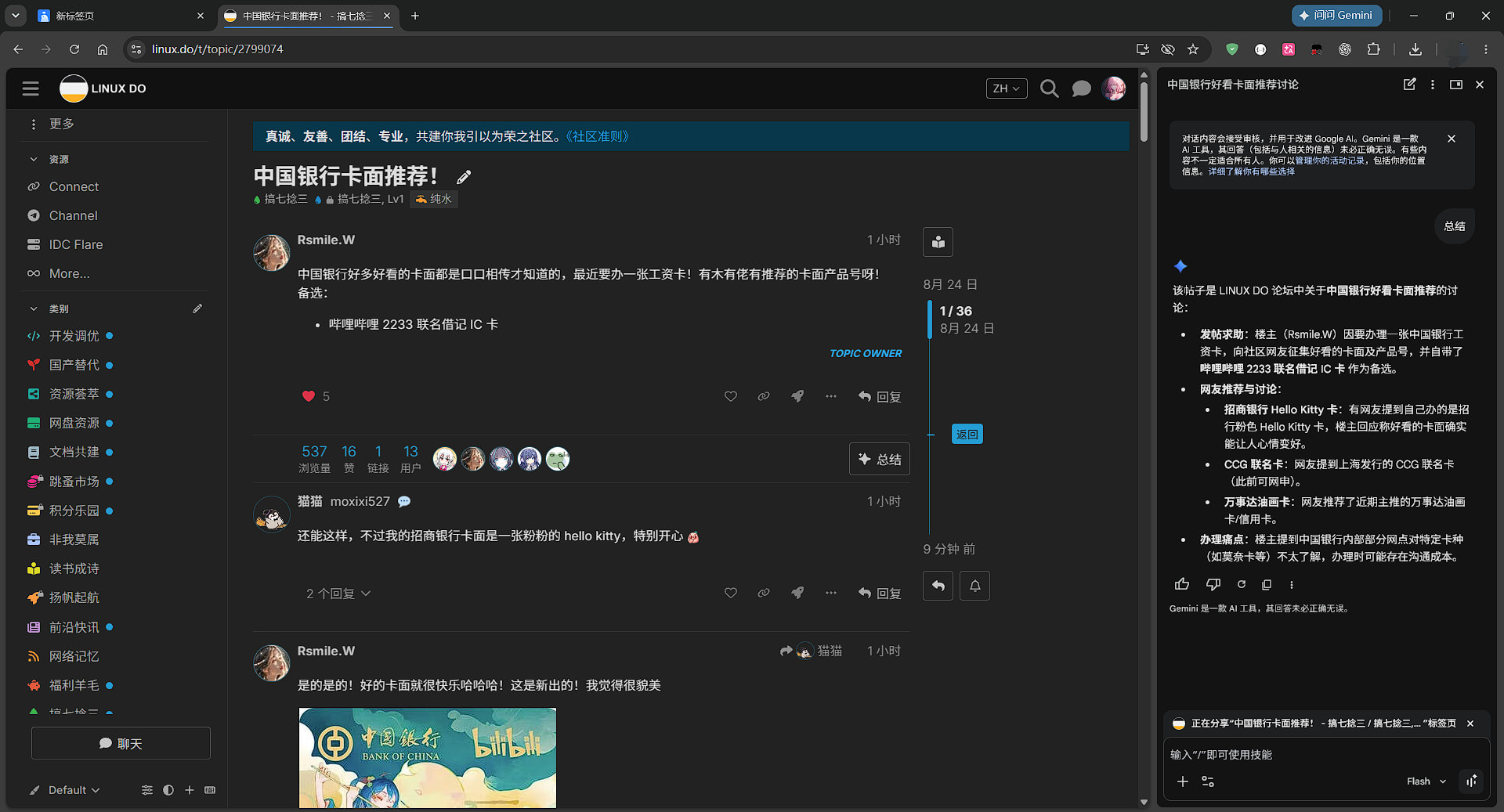Open Gemini tools settings icon
Image resolution: width=1504 pixels, height=812 pixels.
(1208, 781)
